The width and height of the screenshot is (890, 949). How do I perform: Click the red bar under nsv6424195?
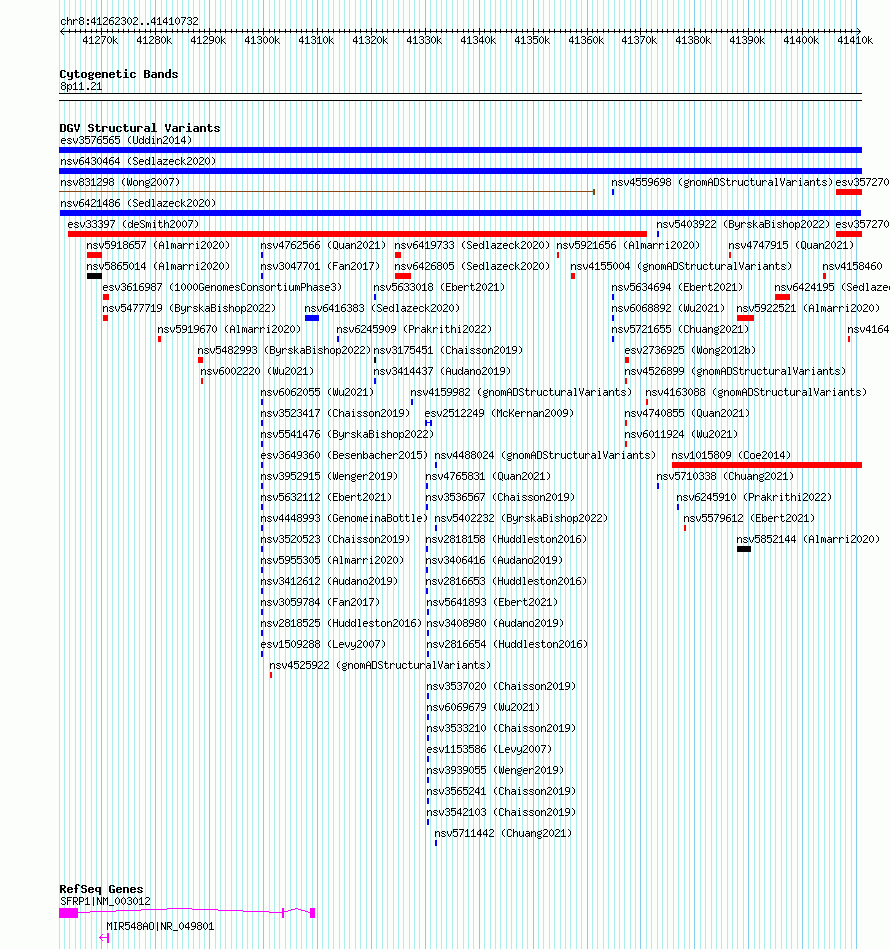point(782,297)
